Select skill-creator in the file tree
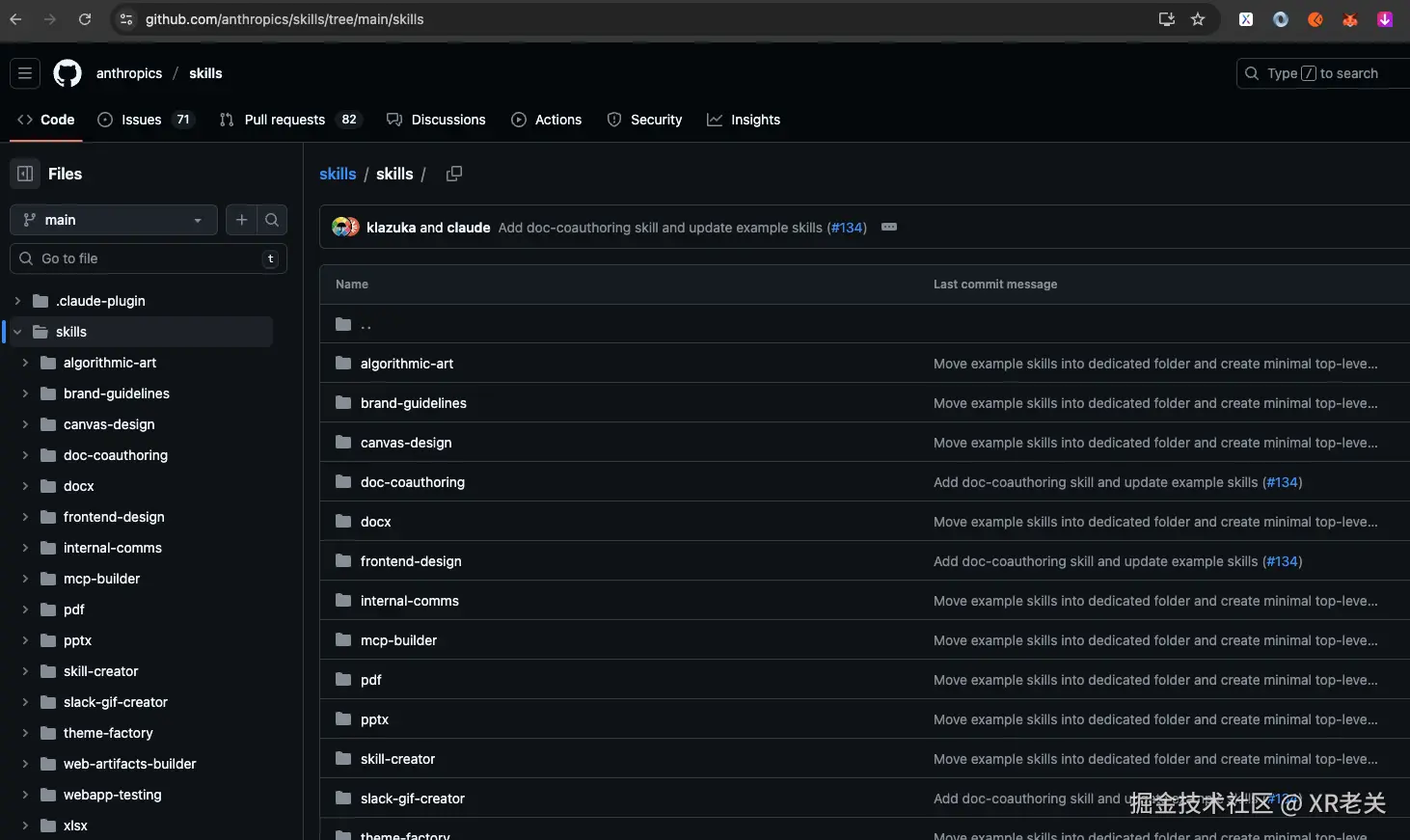 [x=101, y=671]
